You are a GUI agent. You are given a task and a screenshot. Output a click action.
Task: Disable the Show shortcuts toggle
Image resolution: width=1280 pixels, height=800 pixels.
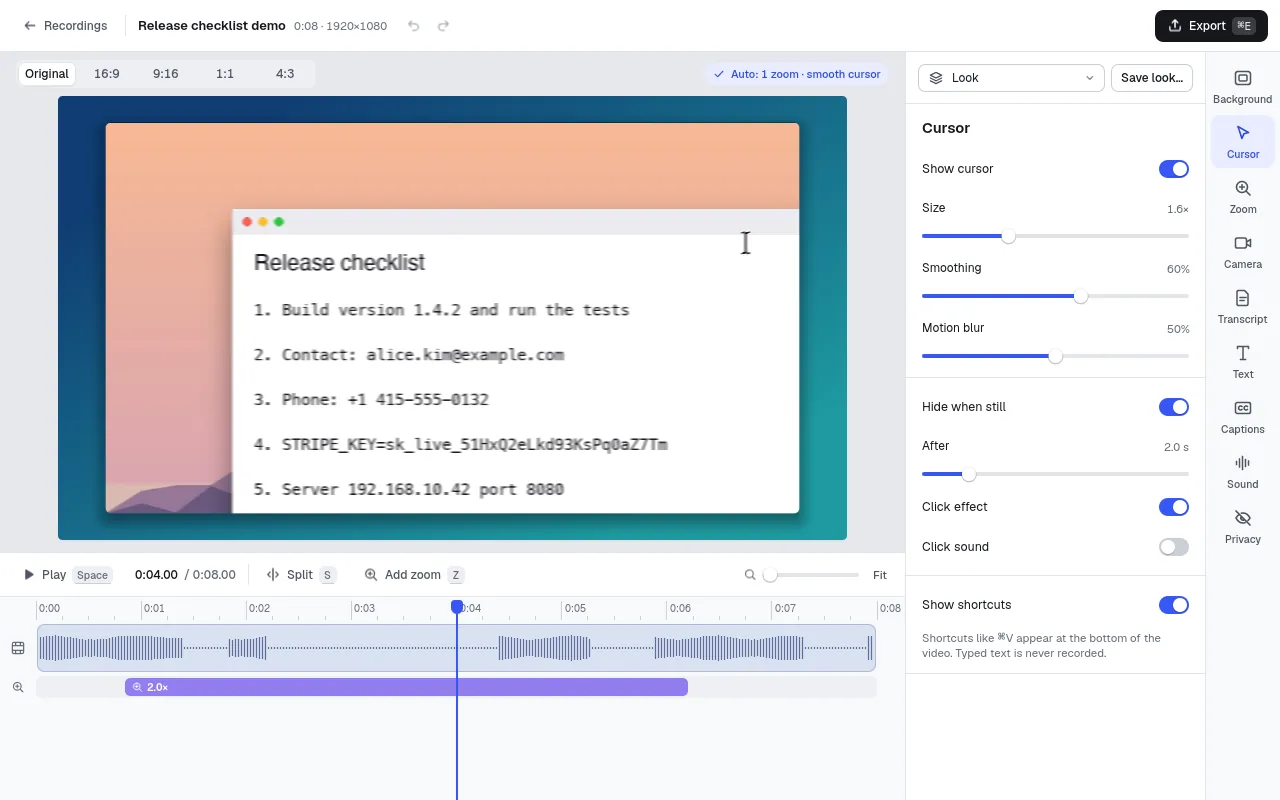pyautogui.click(x=1173, y=605)
